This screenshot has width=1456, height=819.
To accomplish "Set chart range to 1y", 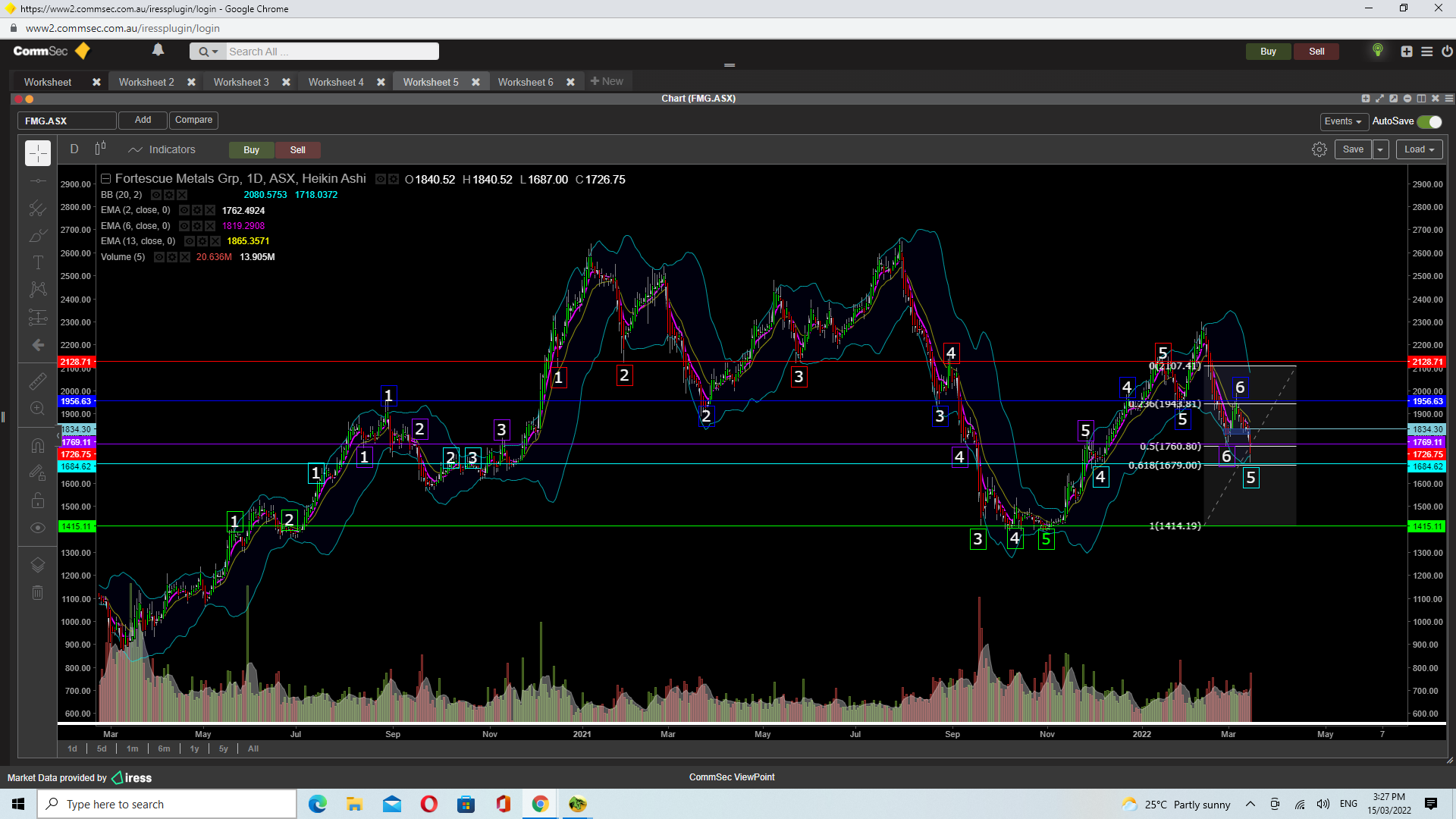I will 194,748.
